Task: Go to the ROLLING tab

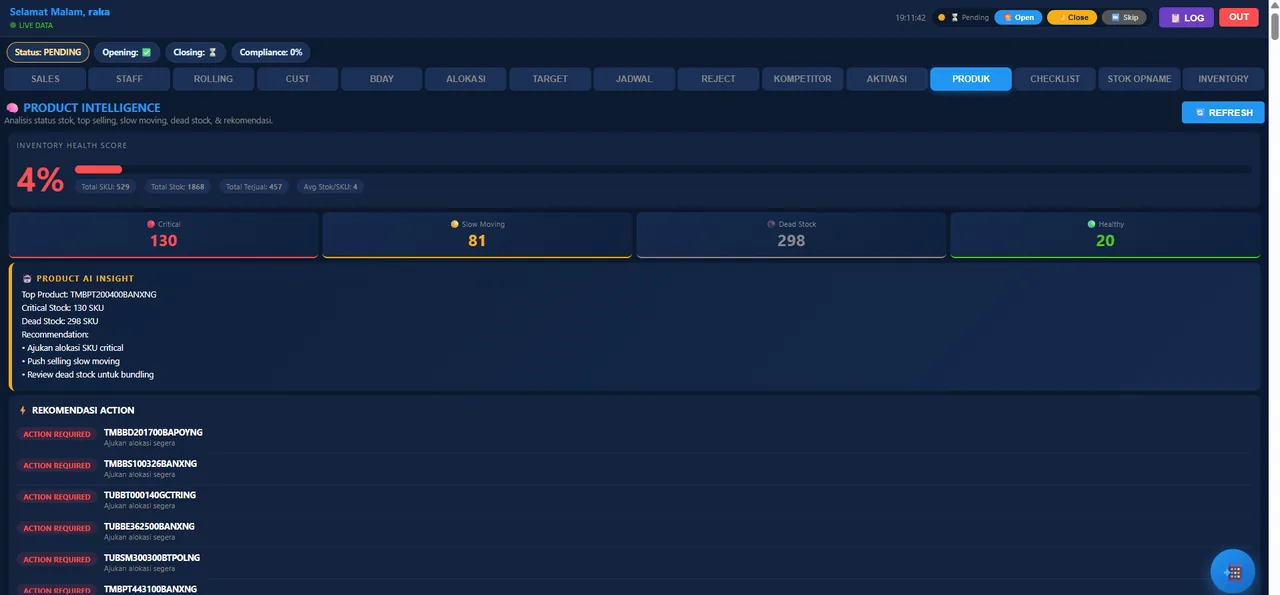Action: click(213, 79)
